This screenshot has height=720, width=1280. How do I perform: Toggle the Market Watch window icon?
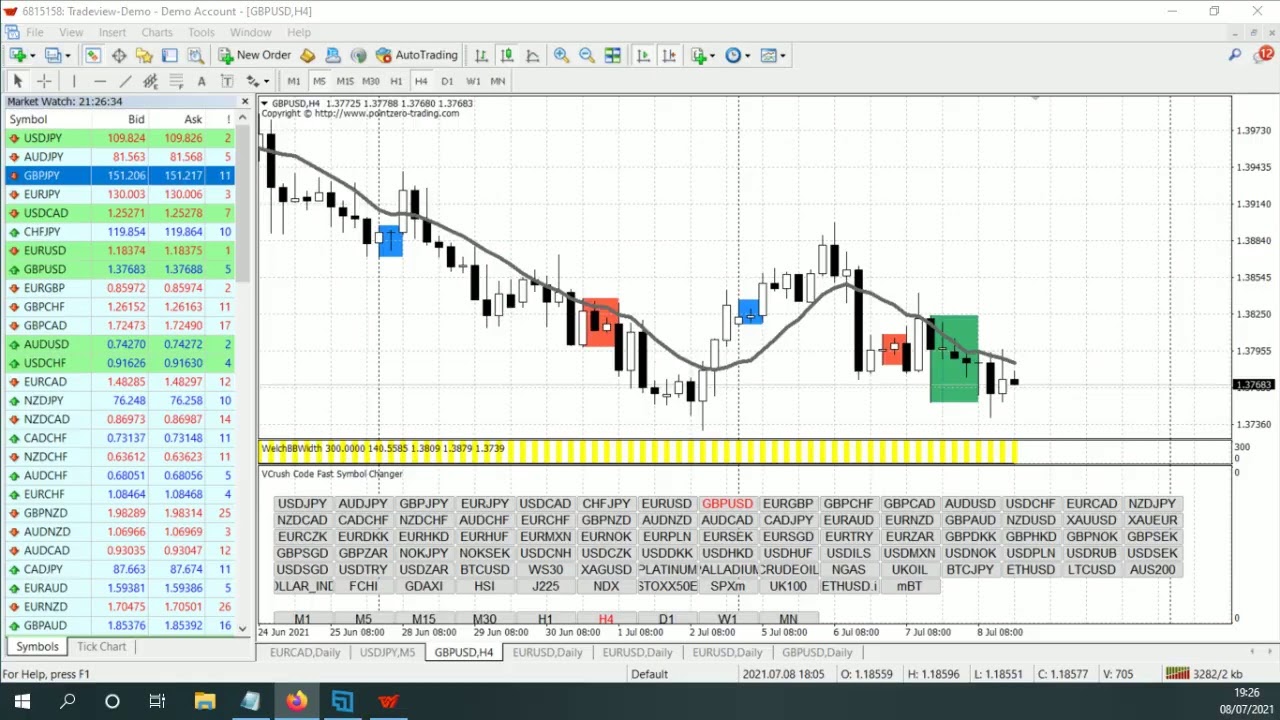92,56
